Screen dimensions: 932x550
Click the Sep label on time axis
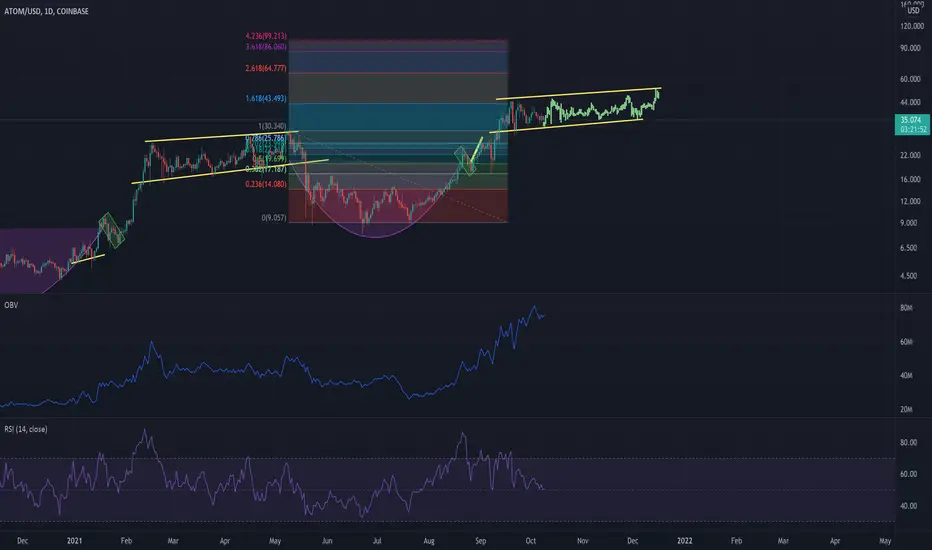pyautogui.click(x=480, y=541)
